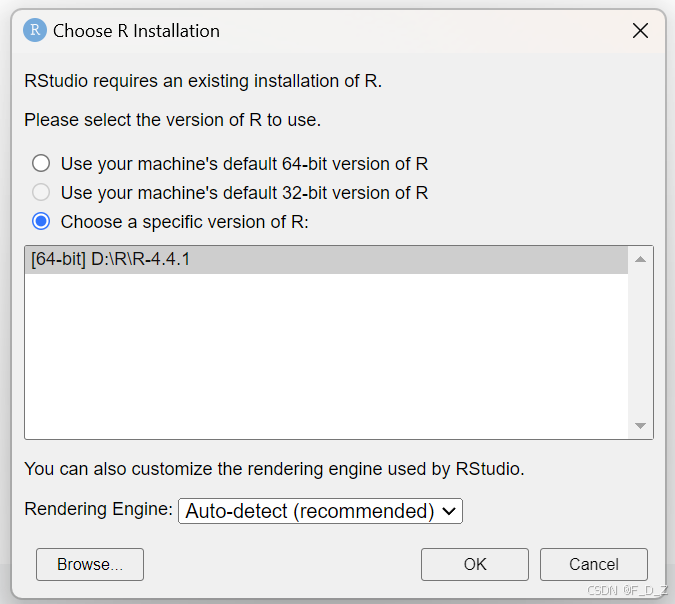Click the list scrollbar down arrow

point(640,425)
